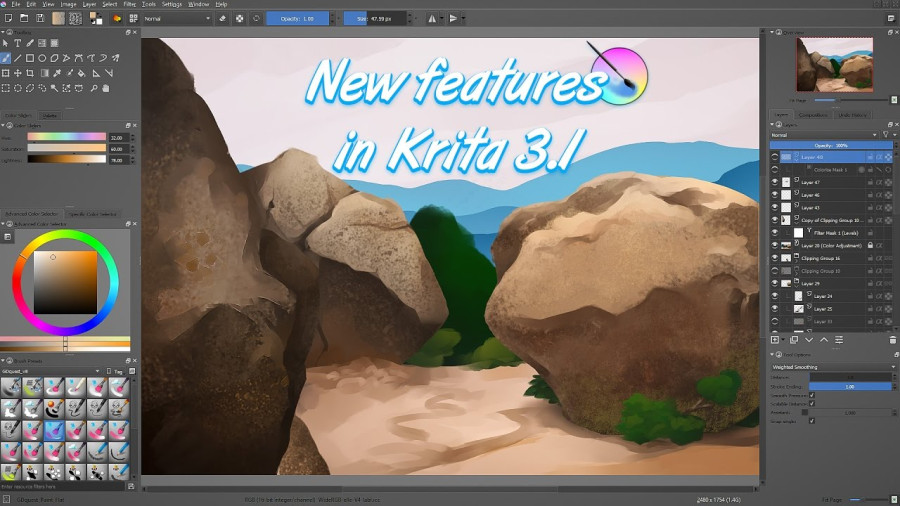Select the Pan hand tool
The width and height of the screenshot is (900, 506).
(106, 88)
